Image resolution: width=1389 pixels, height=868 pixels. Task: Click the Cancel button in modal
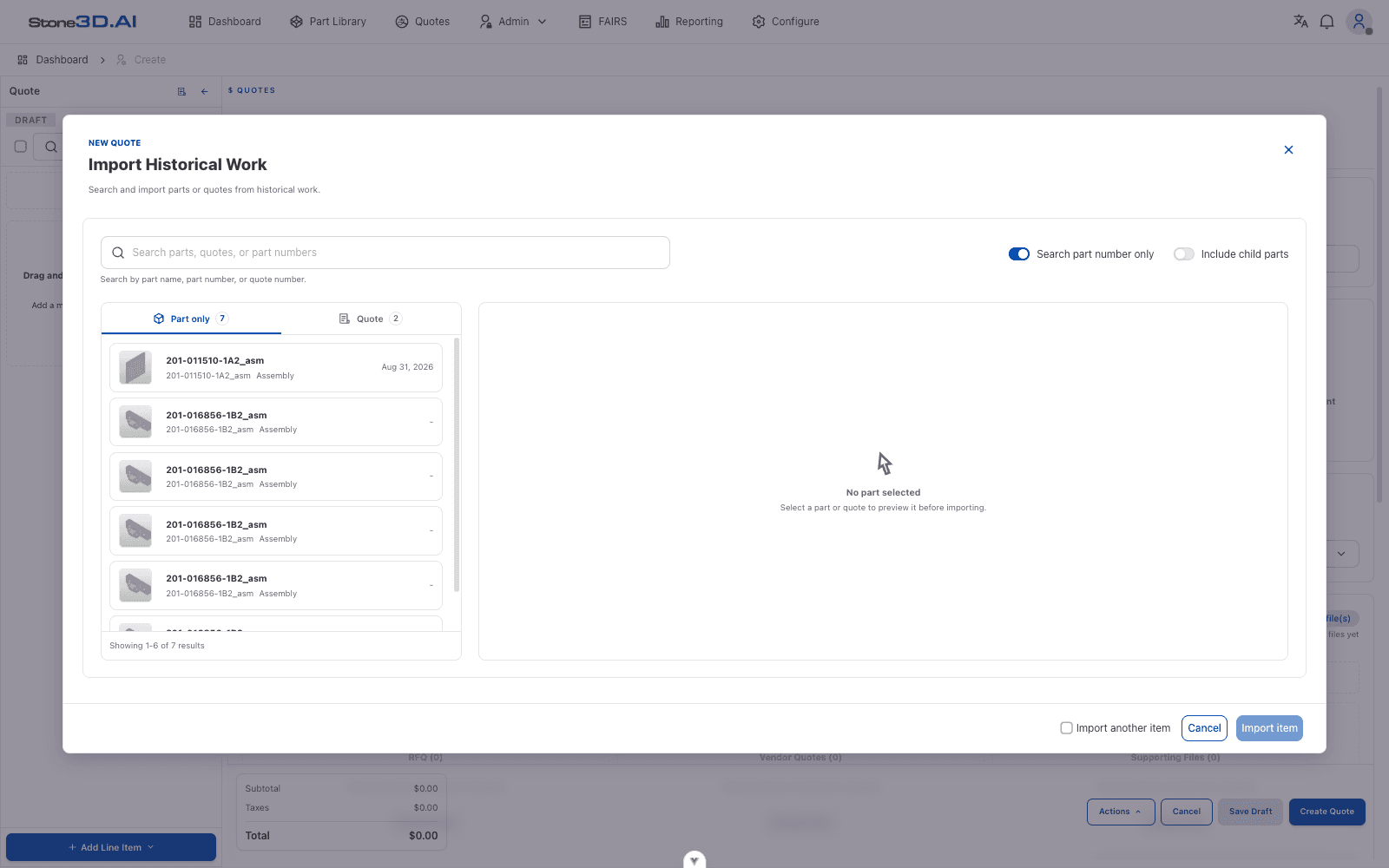pos(1204,728)
